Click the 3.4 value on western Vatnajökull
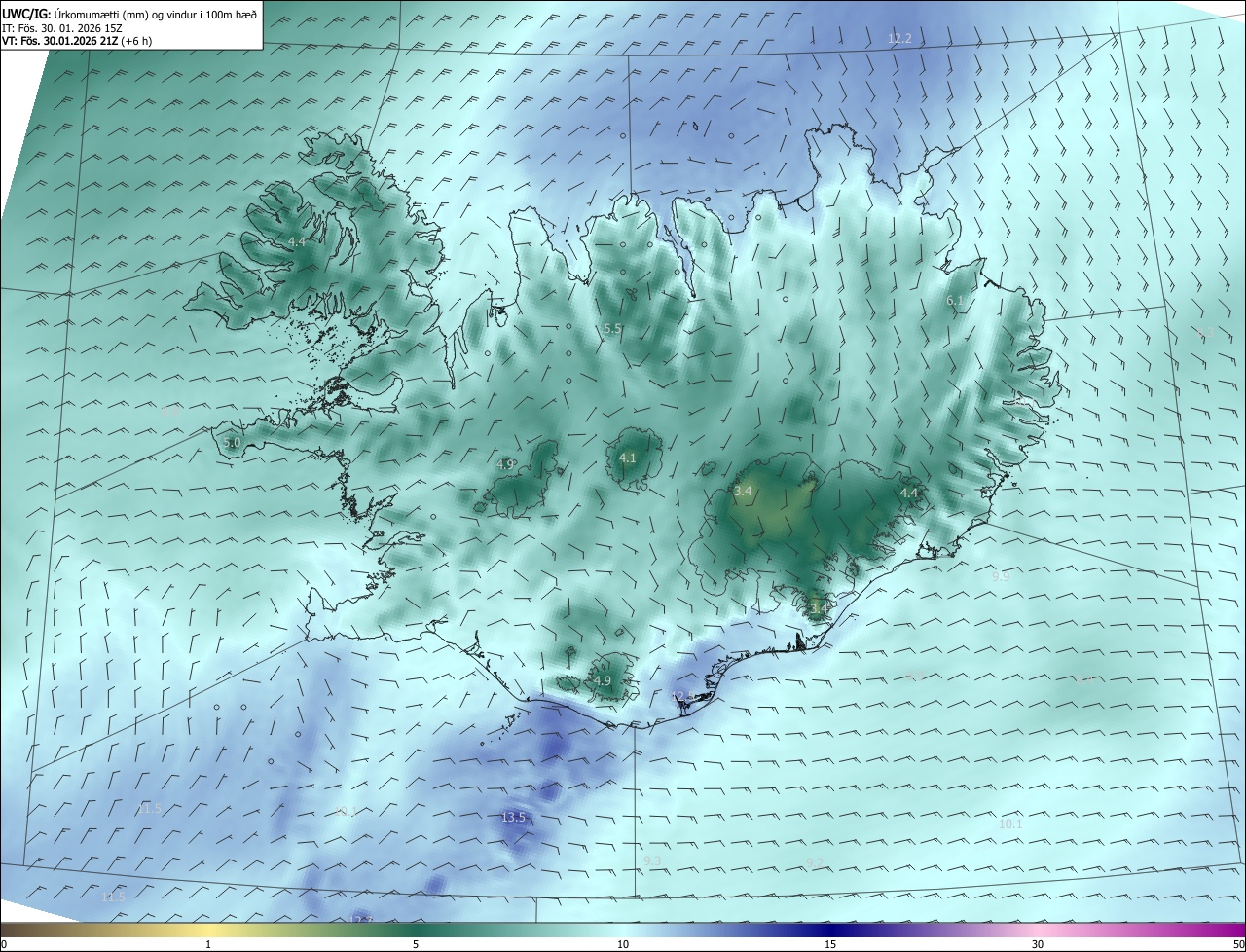This screenshot has height=952, width=1246. point(743,493)
